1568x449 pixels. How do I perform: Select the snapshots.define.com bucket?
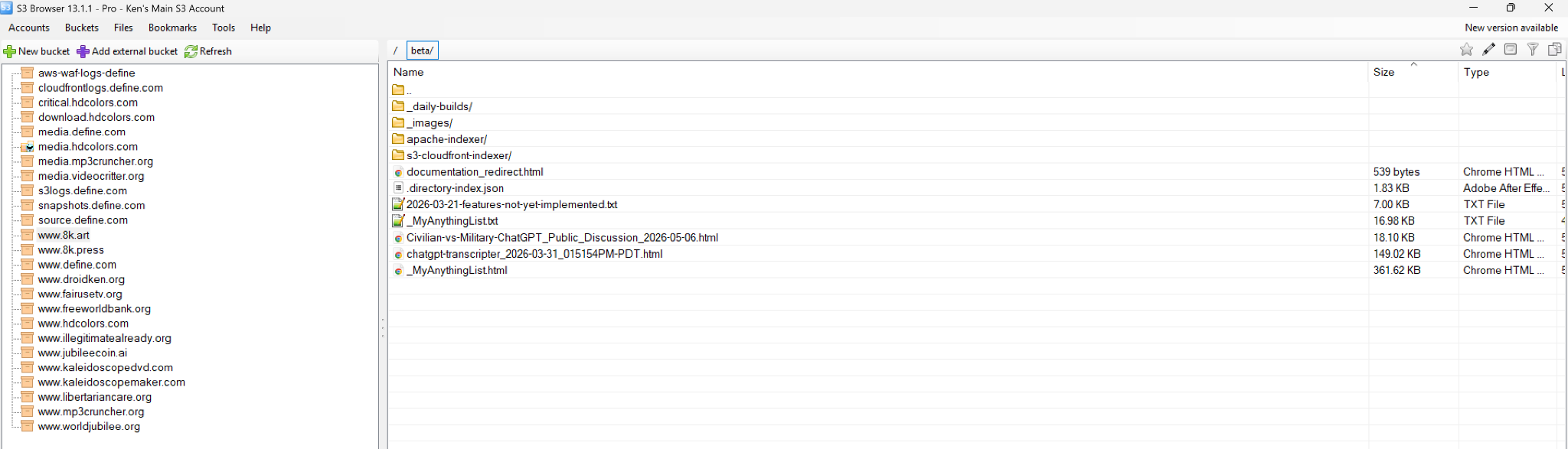[x=91, y=205]
